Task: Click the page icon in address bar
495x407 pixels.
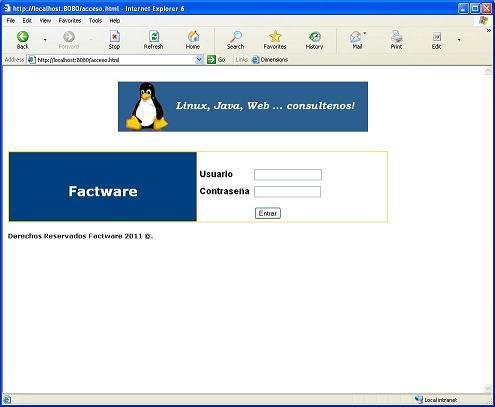Action: (31, 60)
